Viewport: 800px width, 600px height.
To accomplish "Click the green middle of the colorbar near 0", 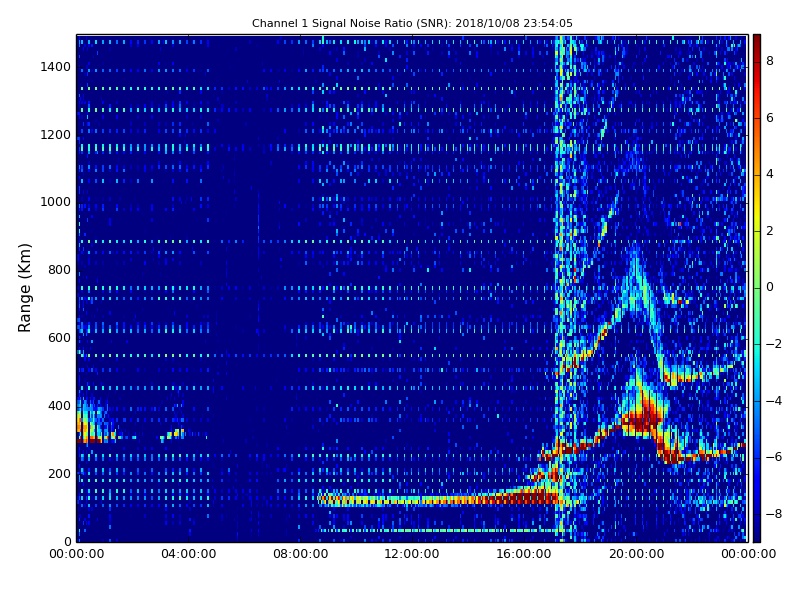I will 757,287.
